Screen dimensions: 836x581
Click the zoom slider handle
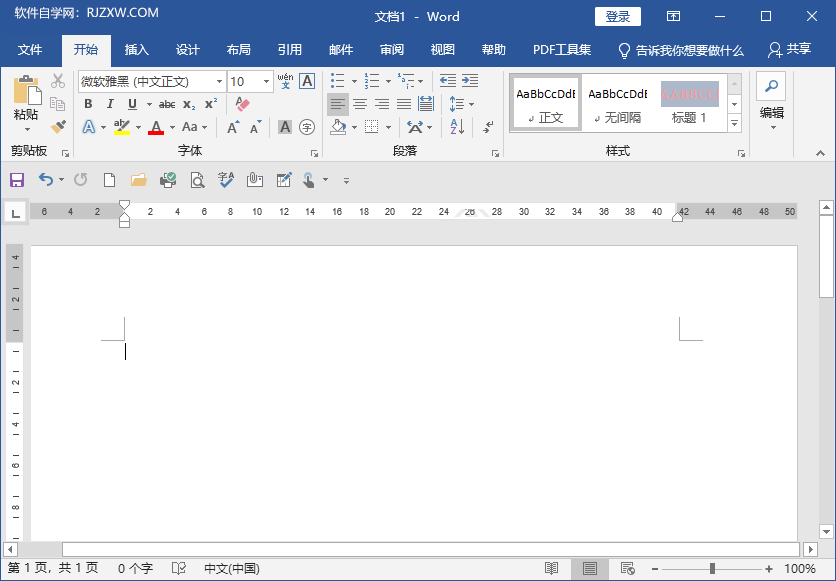(712, 569)
